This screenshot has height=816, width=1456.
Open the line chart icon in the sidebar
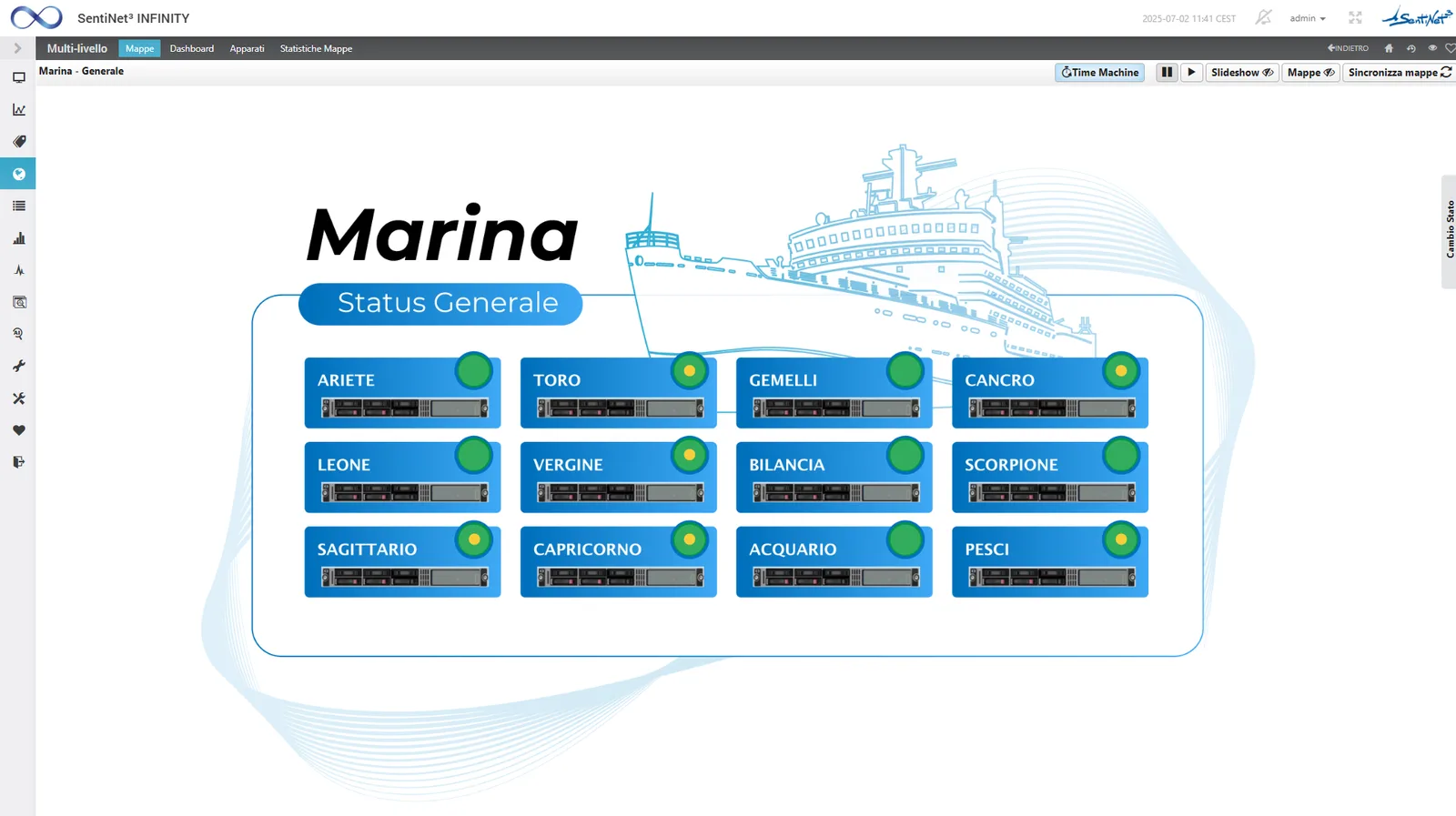tap(18, 109)
